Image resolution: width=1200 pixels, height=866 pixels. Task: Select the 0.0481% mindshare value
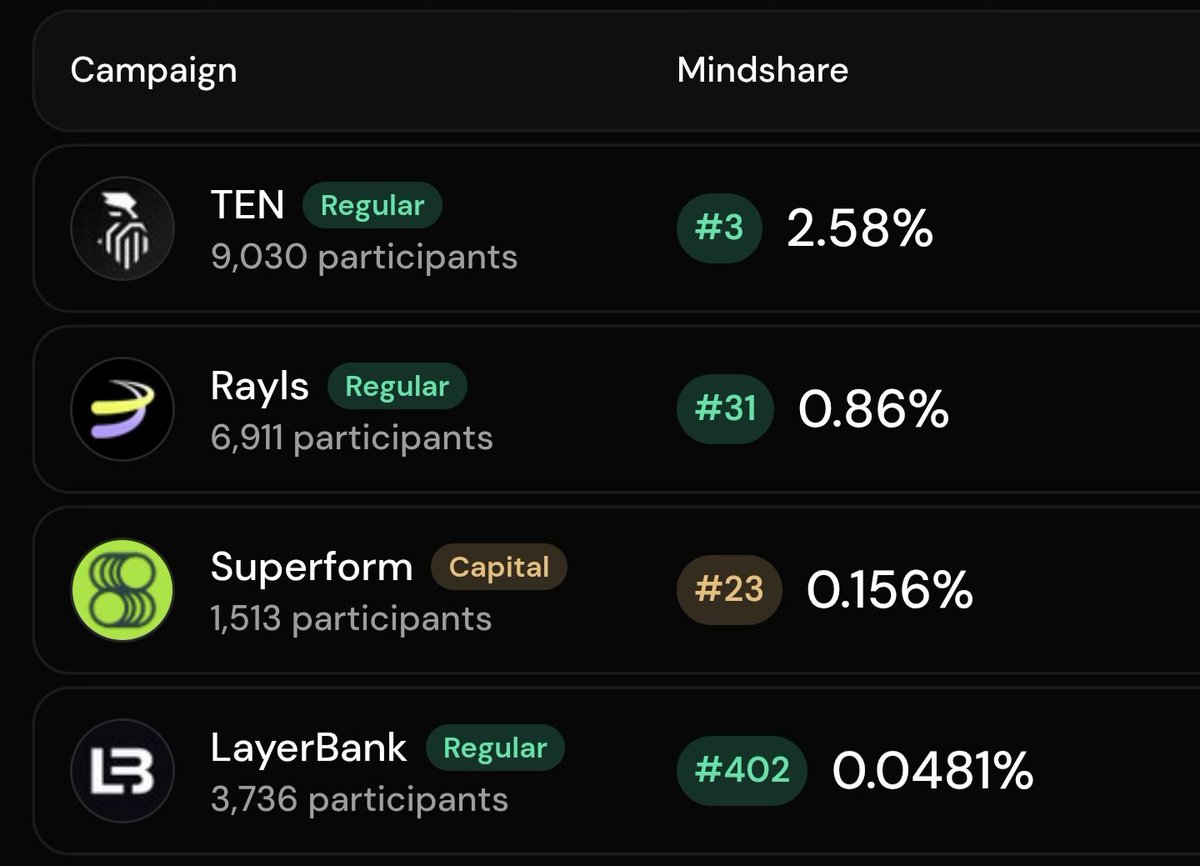[933, 771]
